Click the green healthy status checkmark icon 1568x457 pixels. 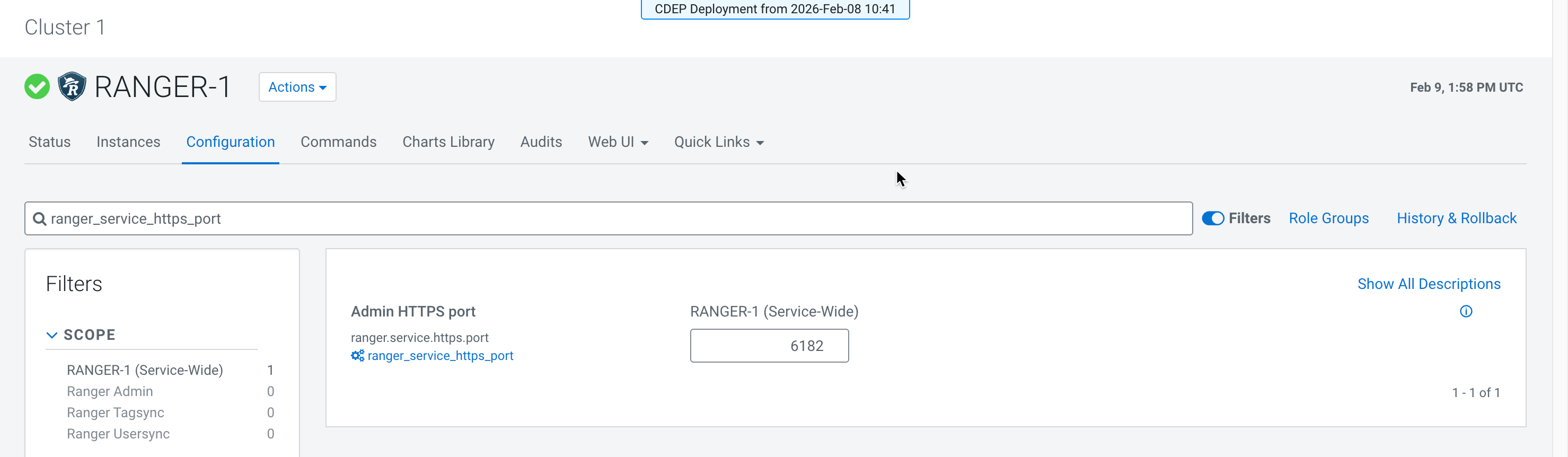coord(37,87)
